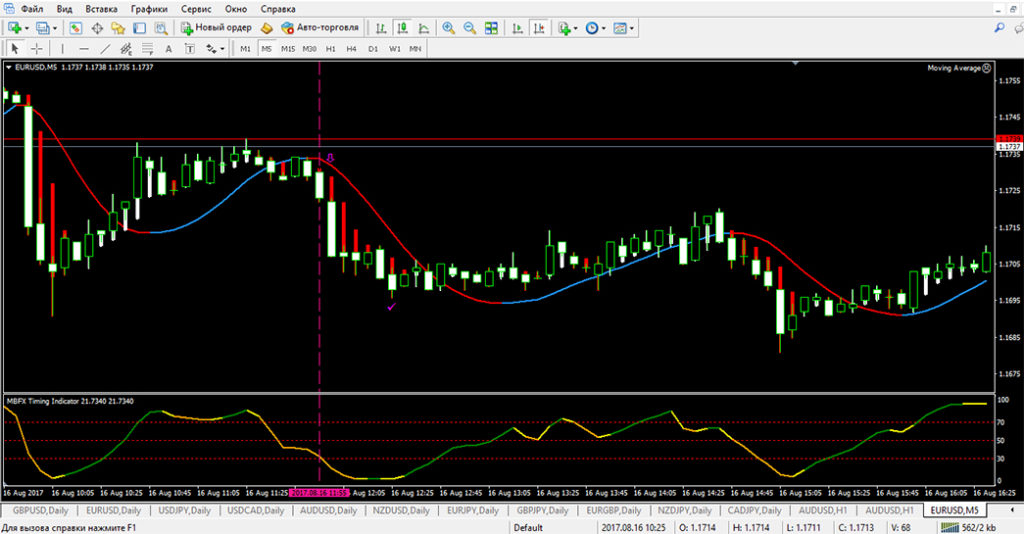Open the Navigator star-folder icon
Image resolution: width=1024 pixels, height=534 pixels.
point(118,28)
